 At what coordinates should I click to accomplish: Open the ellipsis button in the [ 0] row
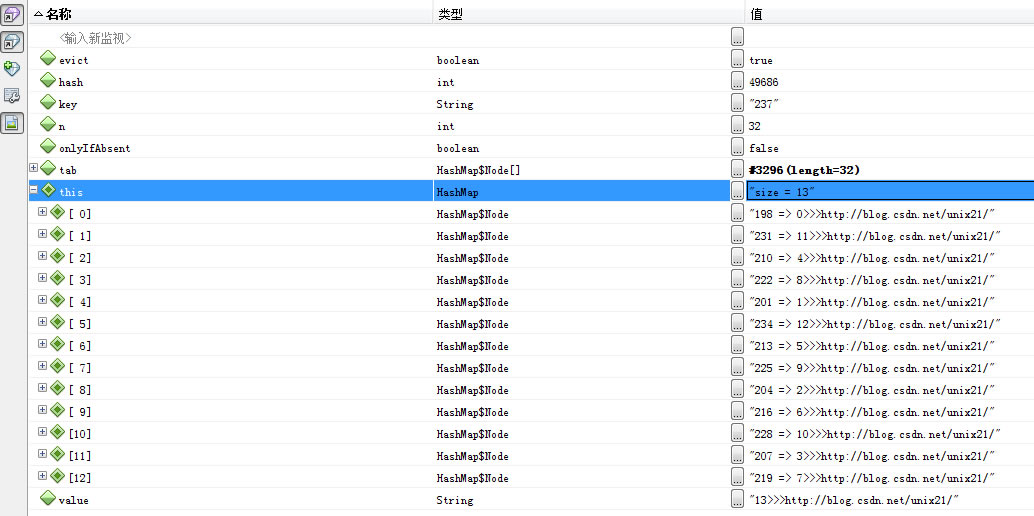coord(737,213)
